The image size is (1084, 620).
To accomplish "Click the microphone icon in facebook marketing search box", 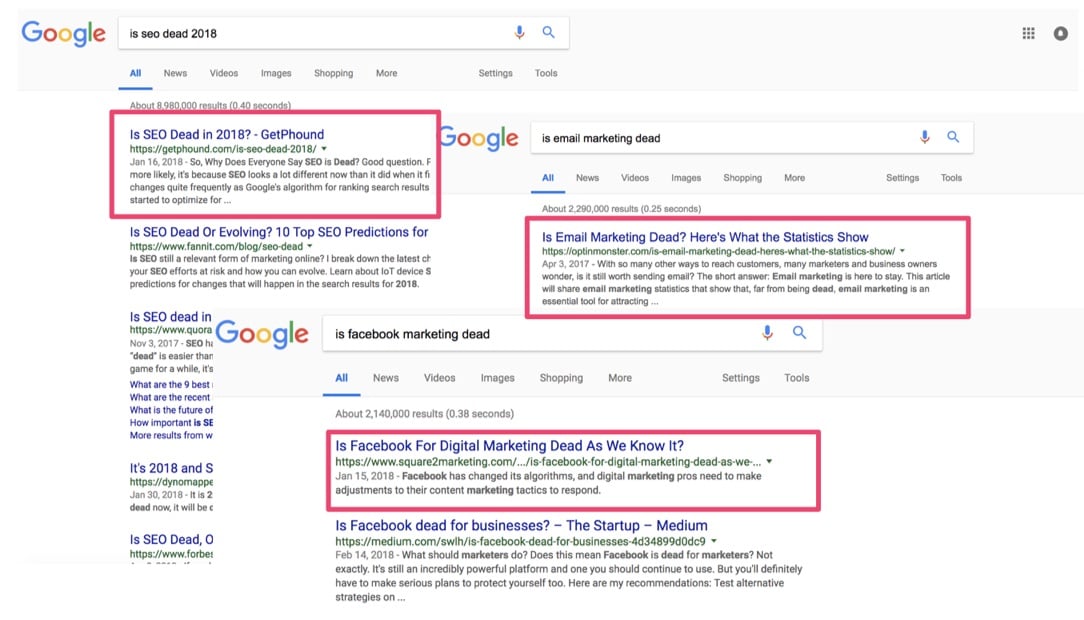I will pyautogui.click(x=767, y=332).
